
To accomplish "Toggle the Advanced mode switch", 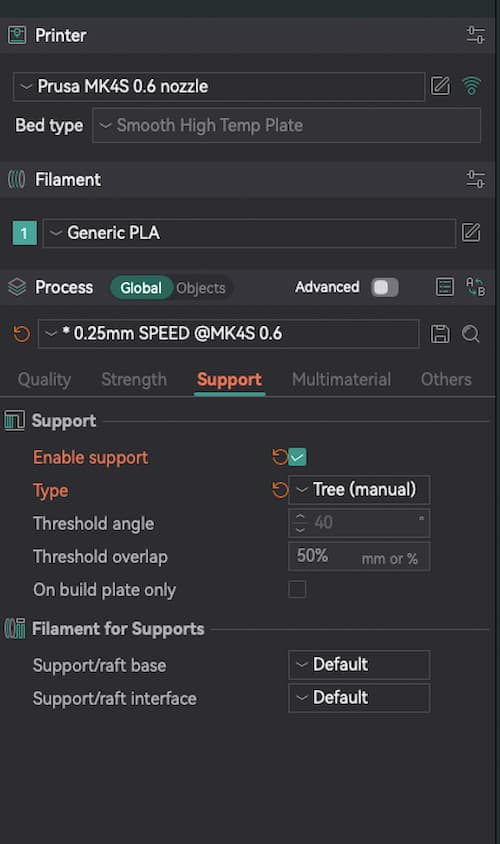I will tap(385, 287).
